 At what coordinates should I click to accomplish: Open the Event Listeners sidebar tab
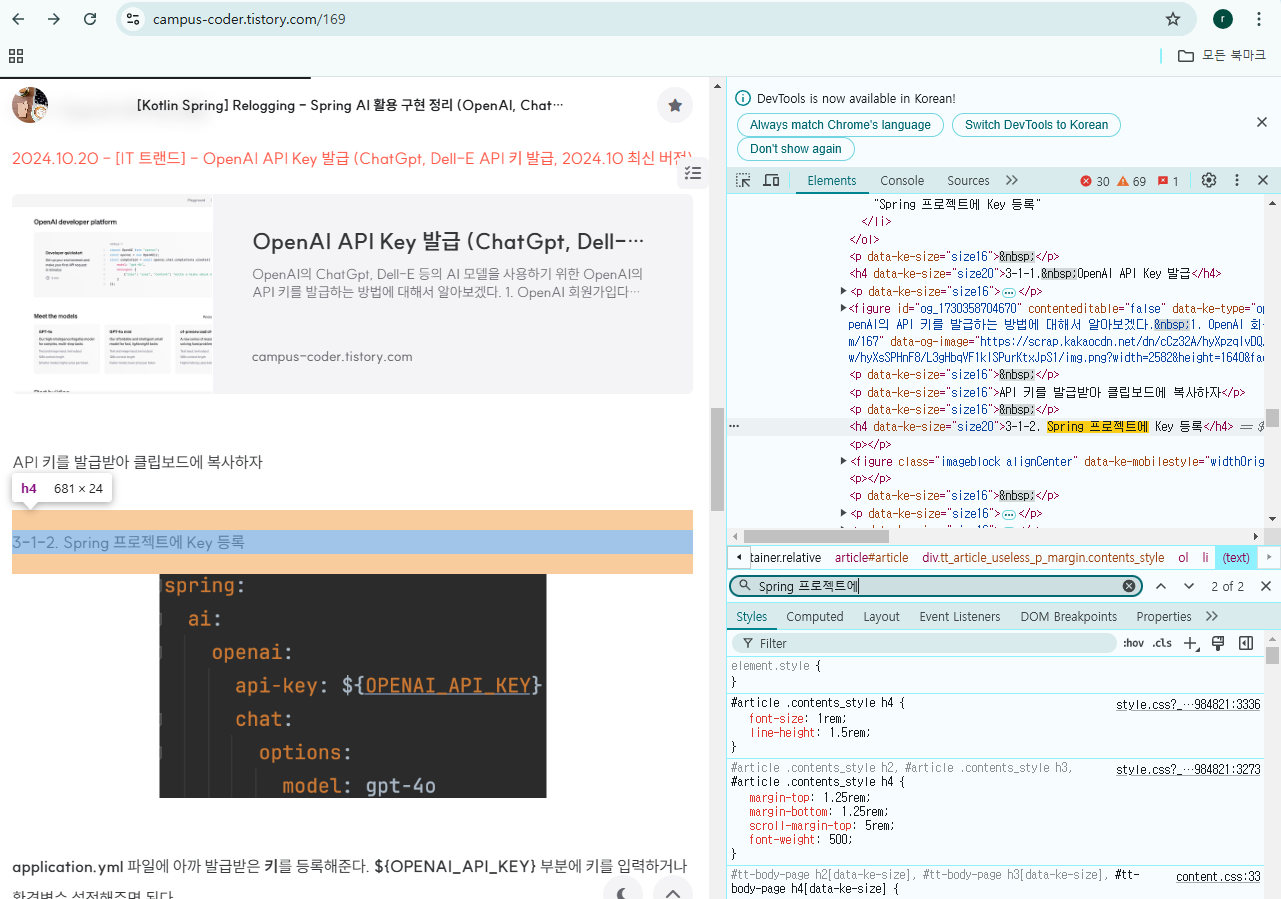click(959, 617)
